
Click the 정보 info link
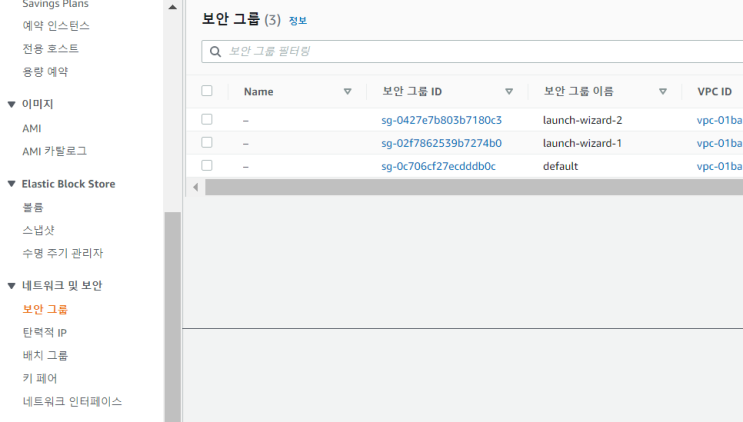(298, 21)
